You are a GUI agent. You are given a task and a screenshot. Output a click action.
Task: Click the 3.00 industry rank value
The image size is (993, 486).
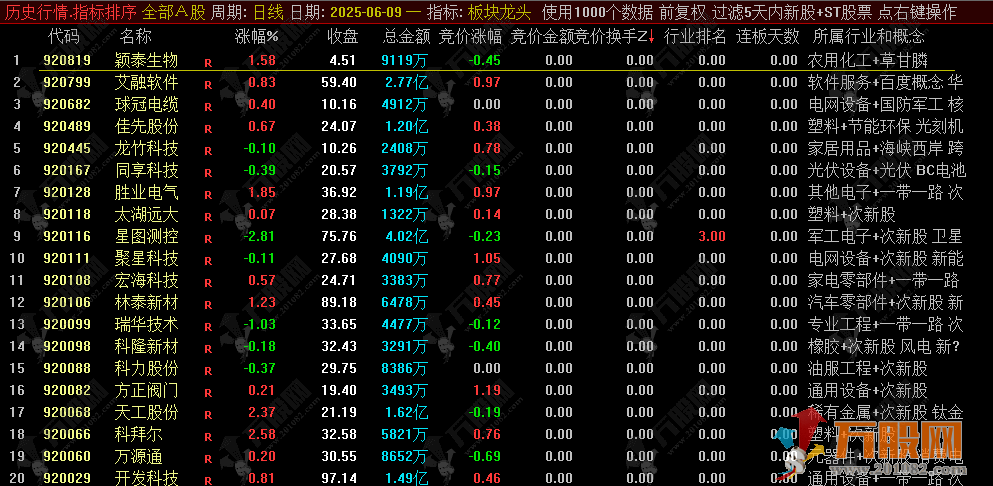point(712,237)
